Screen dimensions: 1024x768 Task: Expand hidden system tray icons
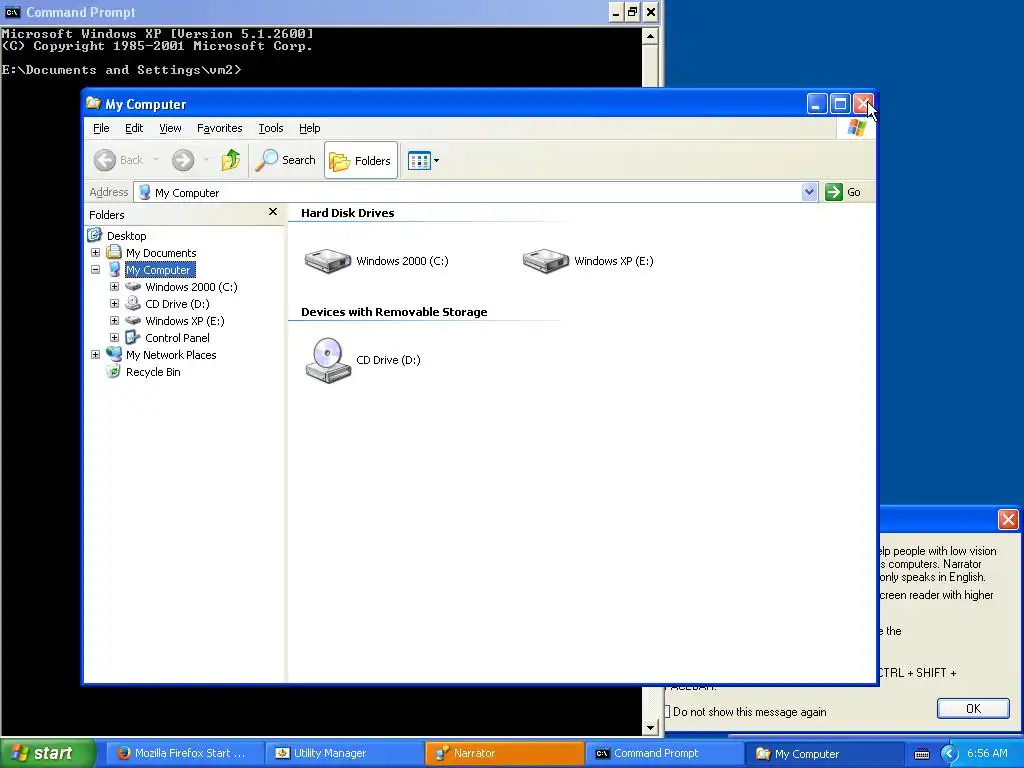[950, 754]
